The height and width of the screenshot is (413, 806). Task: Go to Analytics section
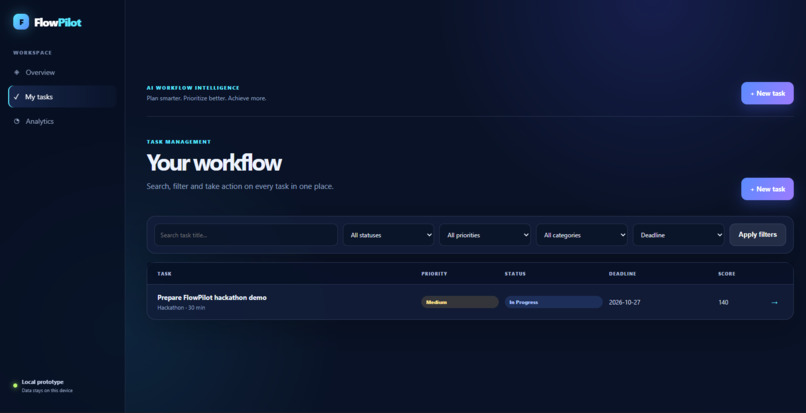[x=62, y=121]
